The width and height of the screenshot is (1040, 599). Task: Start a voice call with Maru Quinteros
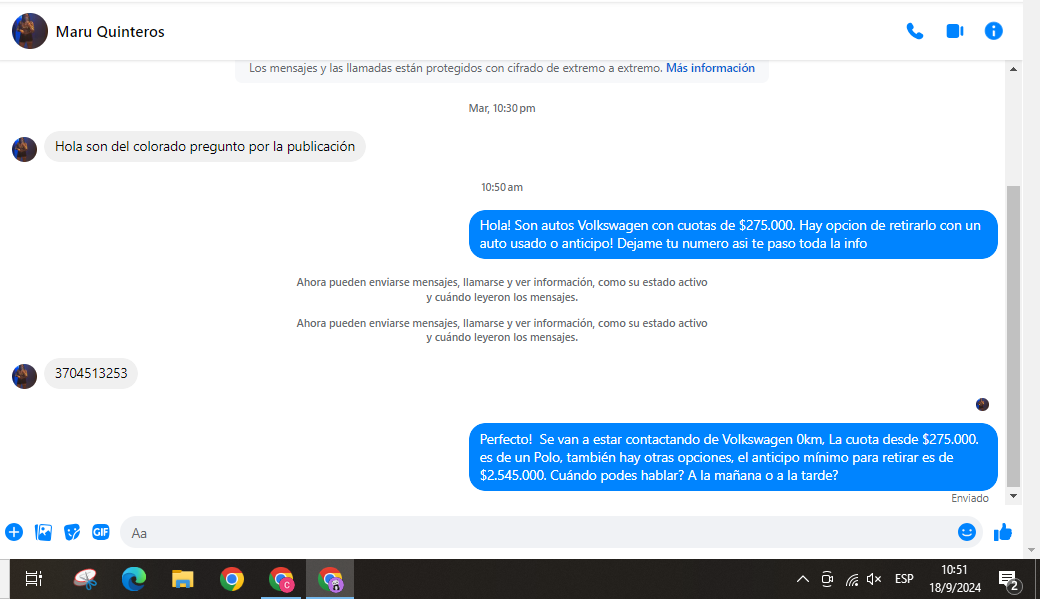pyautogui.click(x=915, y=31)
